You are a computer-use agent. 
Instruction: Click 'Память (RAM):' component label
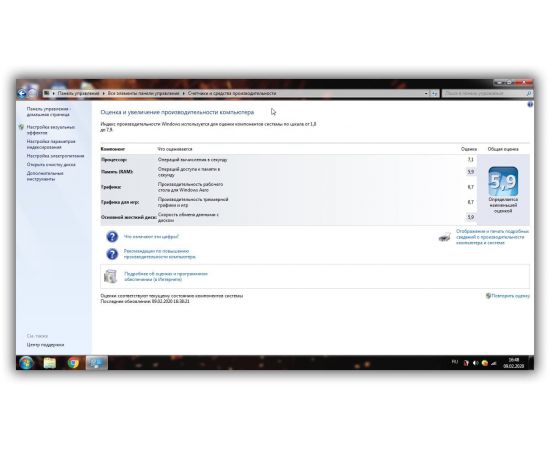tap(117, 172)
